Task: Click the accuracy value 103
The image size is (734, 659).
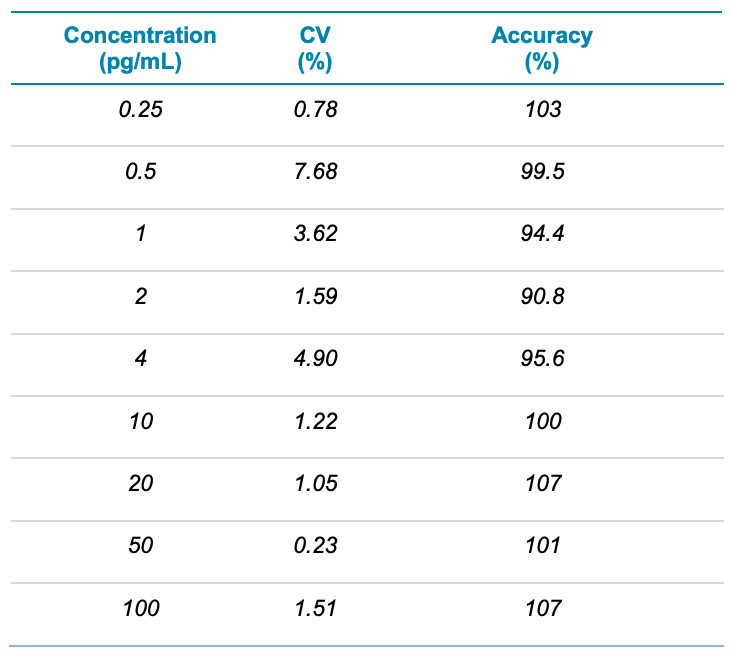Action: pos(543,109)
